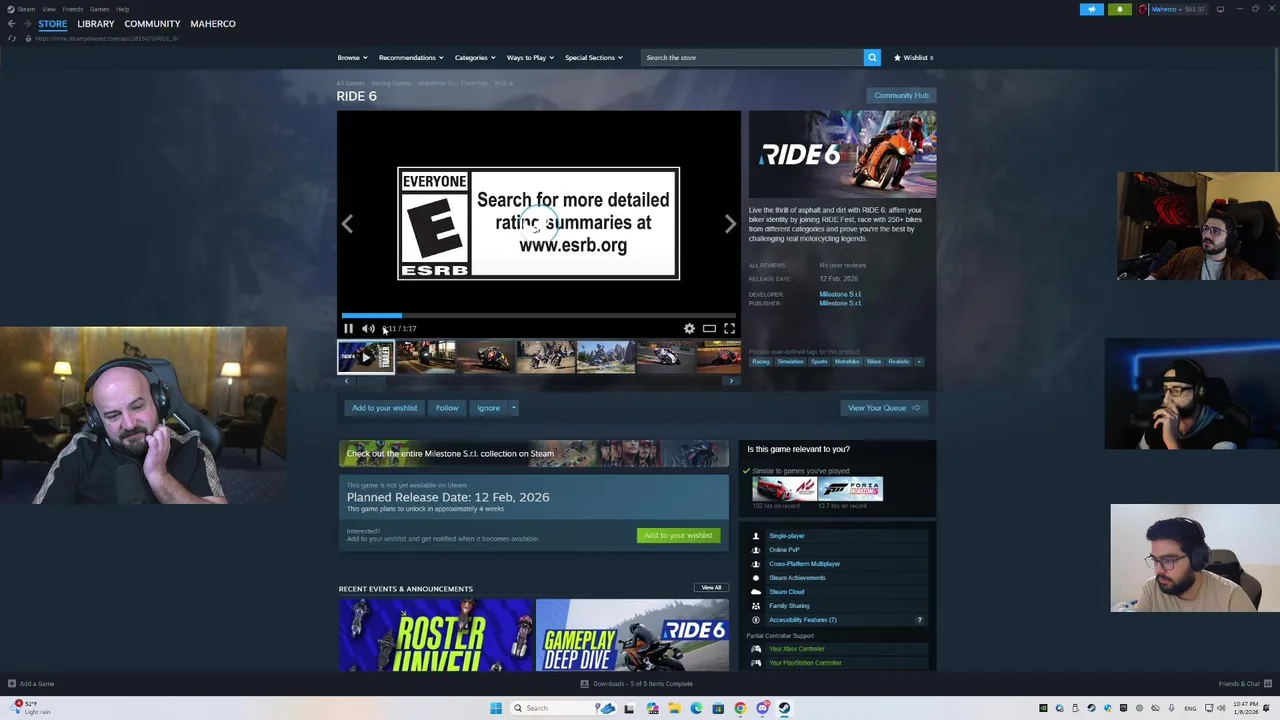The image size is (1280, 720).
Task: Reload the page with the refresh icon
Action: tap(12, 38)
